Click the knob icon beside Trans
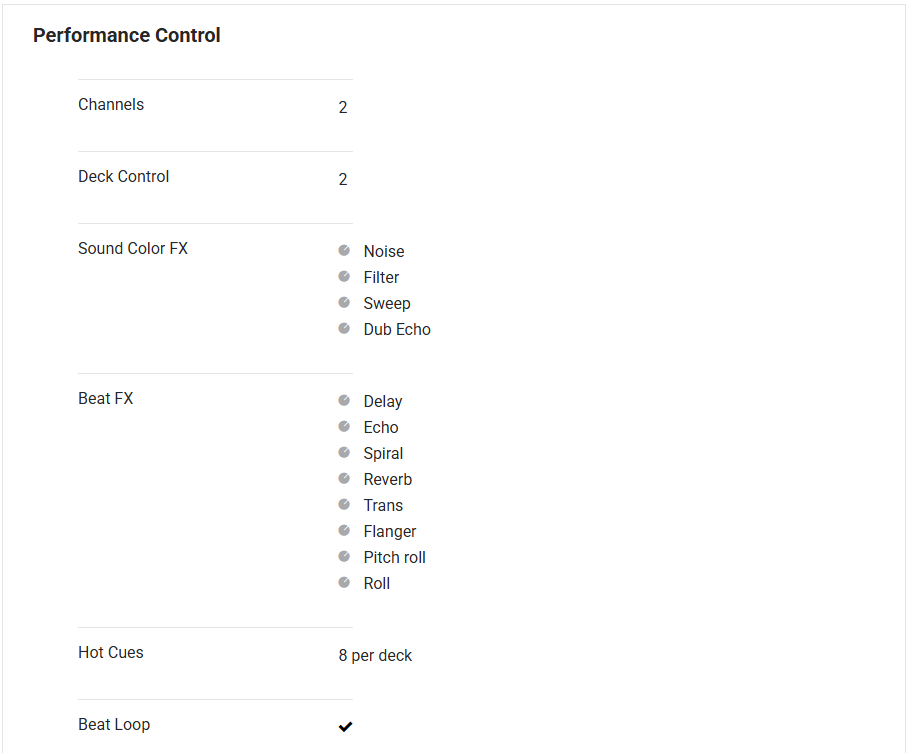 tap(344, 504)
